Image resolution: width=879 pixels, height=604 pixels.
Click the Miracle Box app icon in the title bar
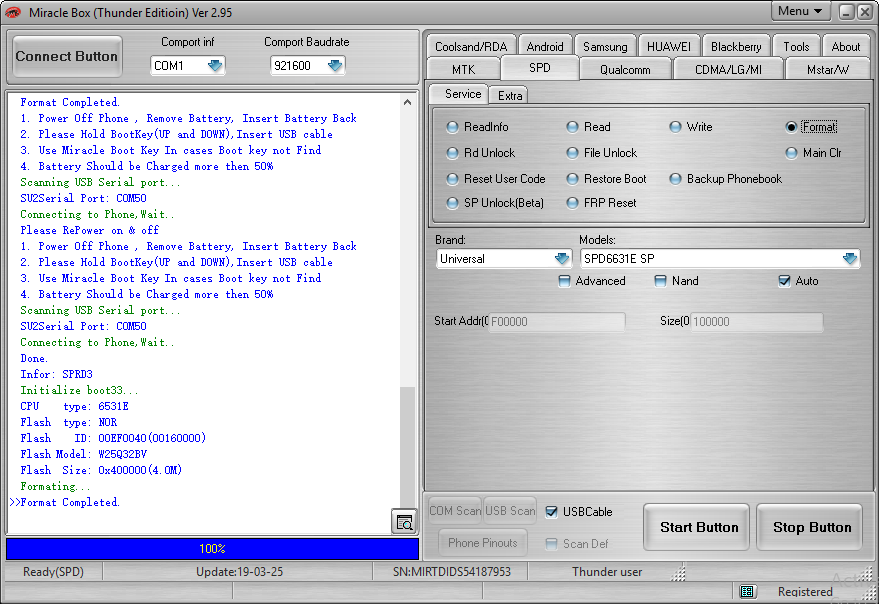coord(12,12)
